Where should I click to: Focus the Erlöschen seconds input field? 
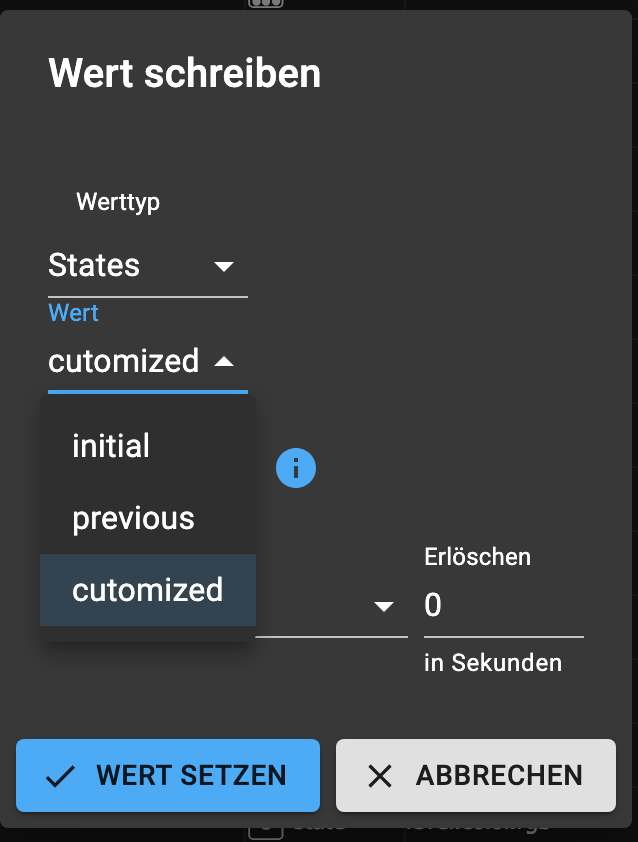click(504, 605)
